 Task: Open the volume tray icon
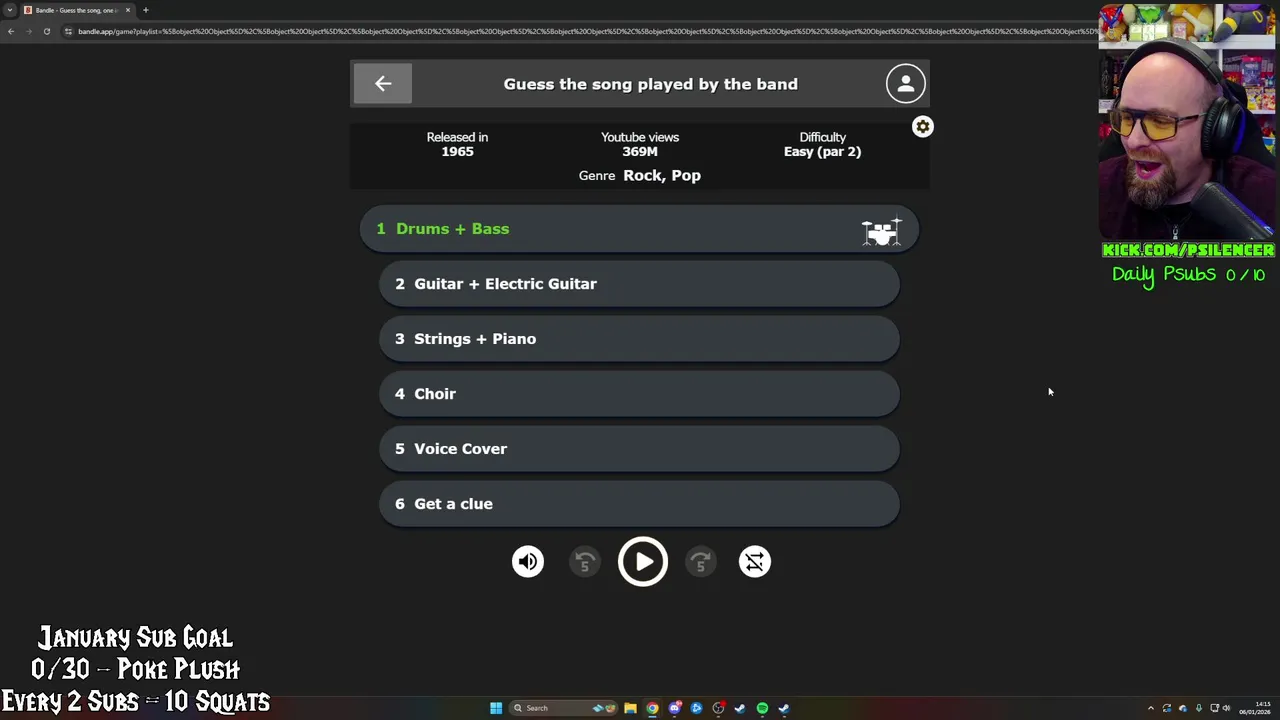(x=1226, y=708)
